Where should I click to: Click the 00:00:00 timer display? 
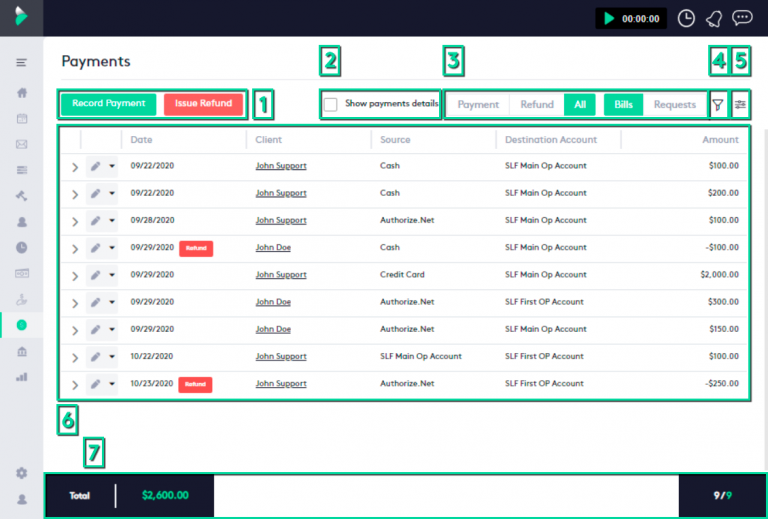point(641,19)
